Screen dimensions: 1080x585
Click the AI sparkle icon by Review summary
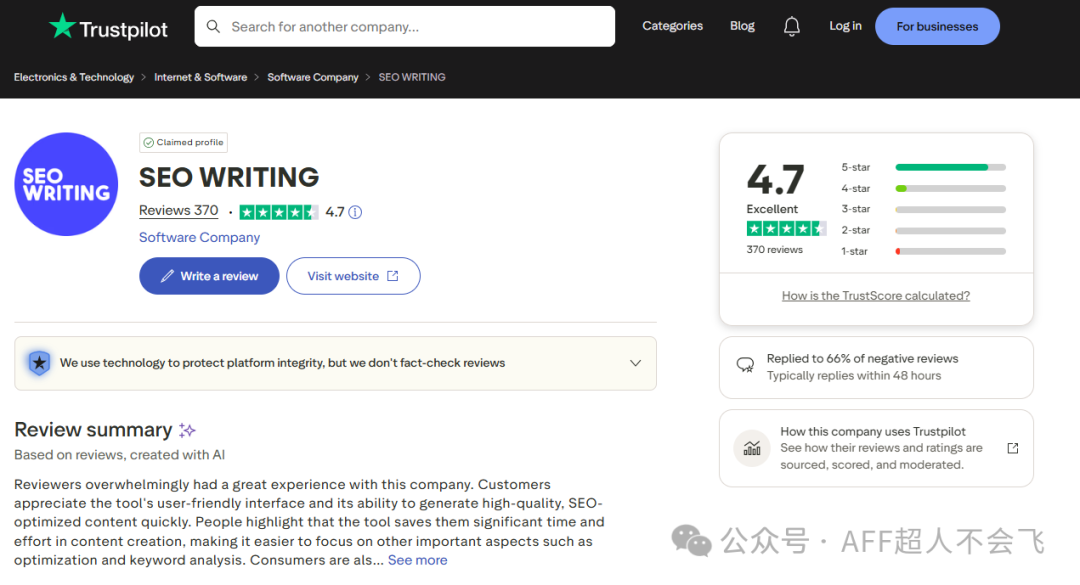187,430
